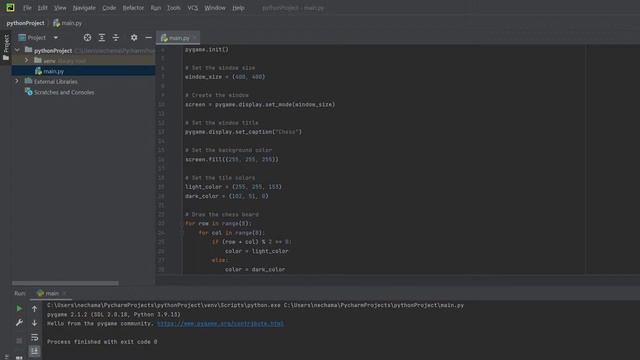Screen dimensions: 640x360
Task: Click the 'for col in range(8):' line
Action: 232,233
